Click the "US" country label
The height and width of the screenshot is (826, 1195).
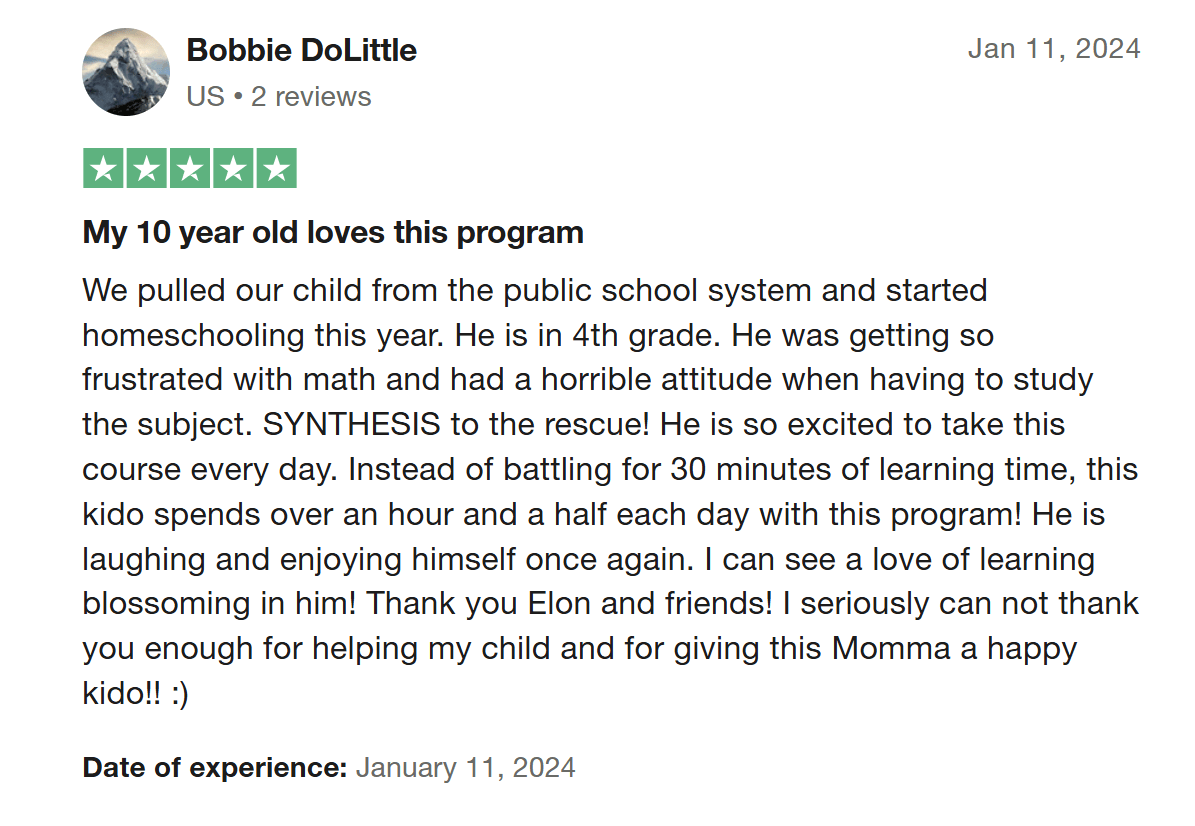click(205, 97)
